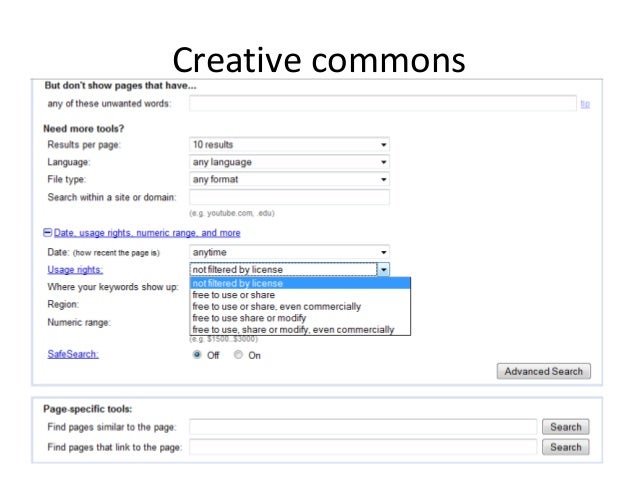Image resolution: width=638 pixels, height=479 pixels.
Task: Click the 'Numeric range:' label
Action: click(x=79, y=322)
